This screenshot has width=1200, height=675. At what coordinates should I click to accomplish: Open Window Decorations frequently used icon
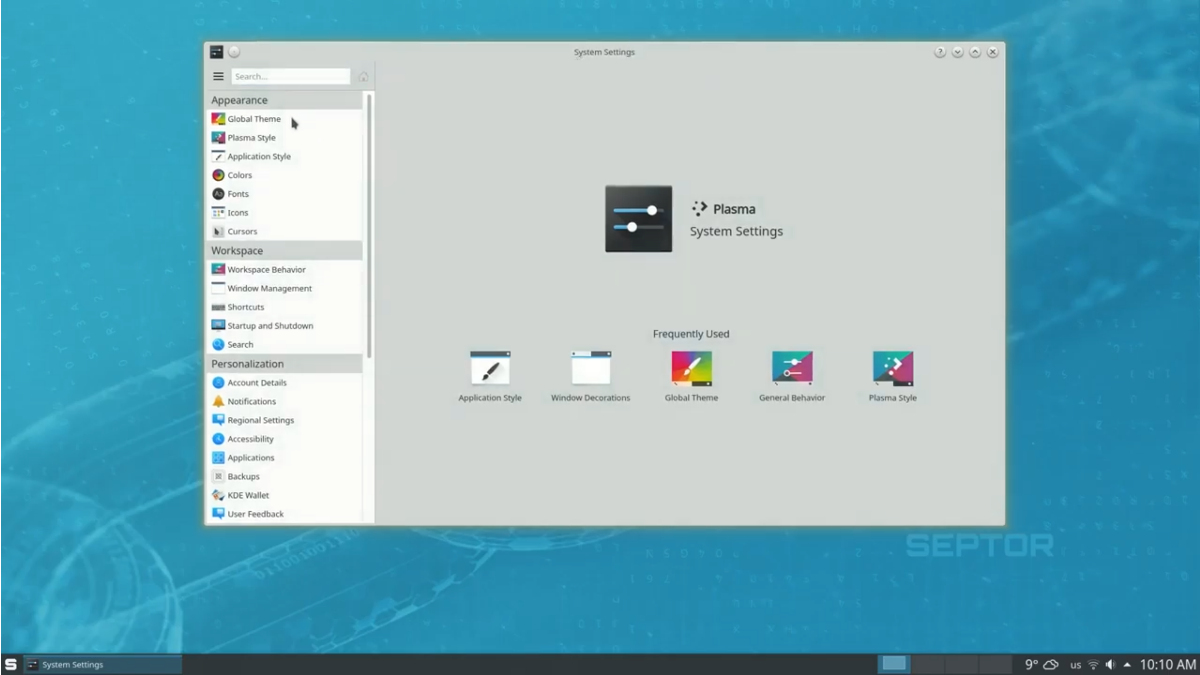tap(590, 368)
